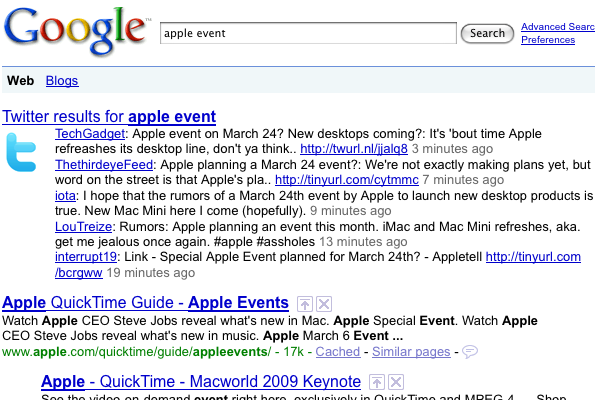The width and height of the screenshot is (595, 400).
Task: Open comment bubble for apple.com result
Action: 470,352
